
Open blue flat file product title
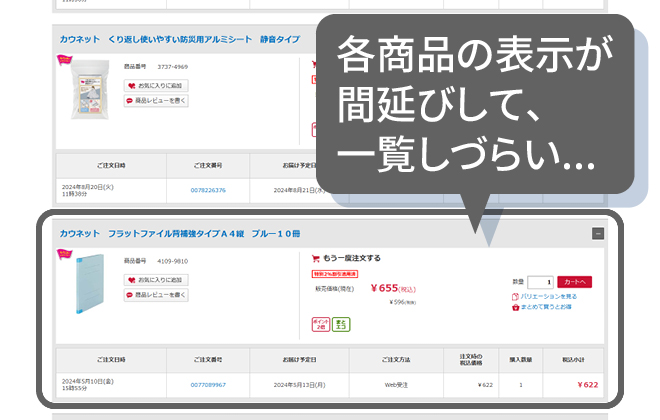click(x=179, y=233)
